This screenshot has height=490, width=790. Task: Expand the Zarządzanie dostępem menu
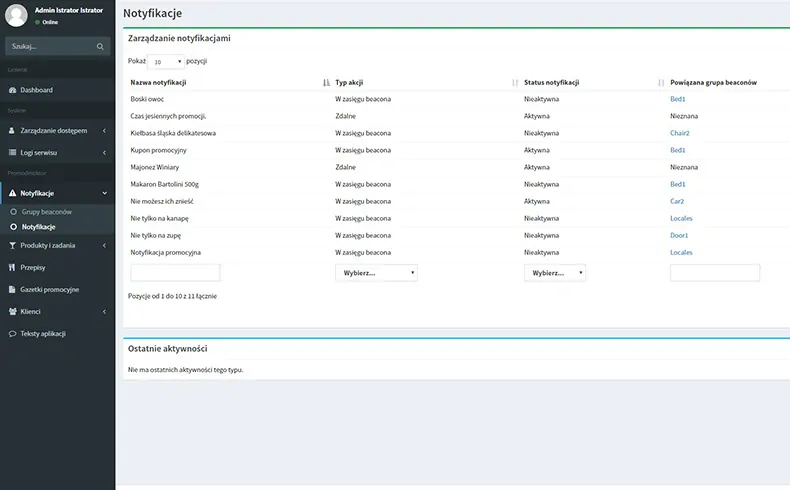tap(58, 130)
